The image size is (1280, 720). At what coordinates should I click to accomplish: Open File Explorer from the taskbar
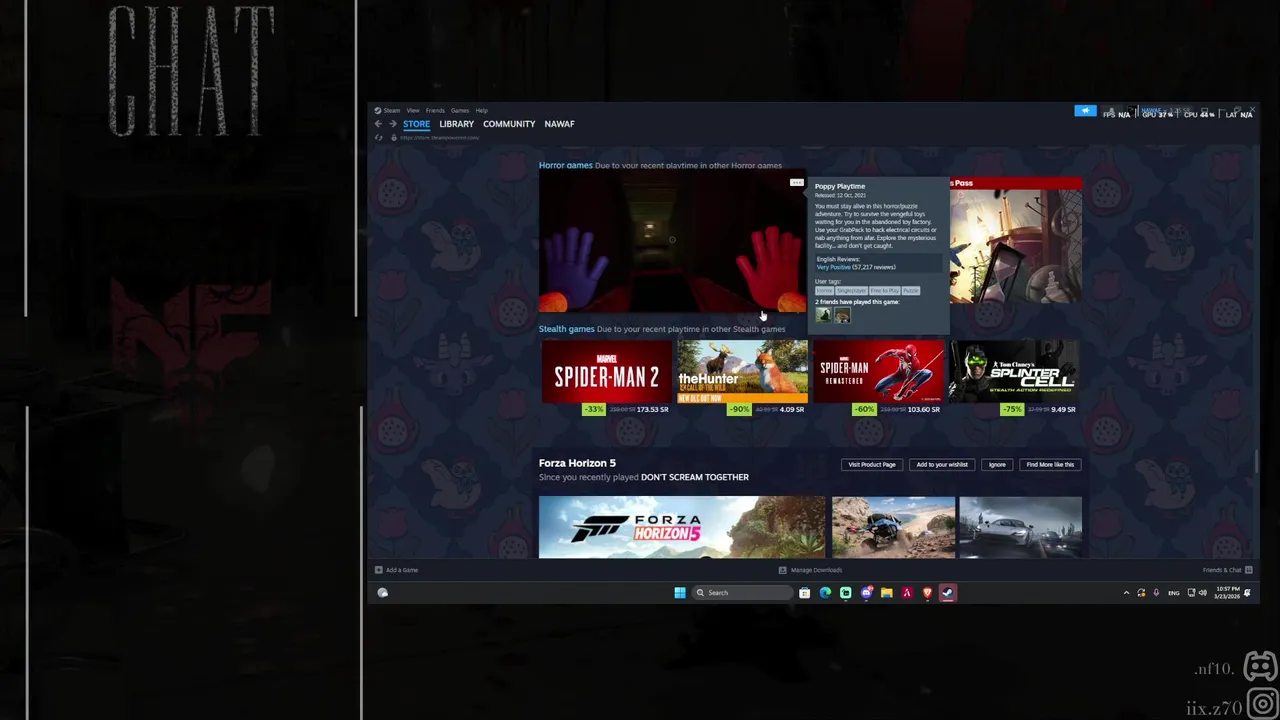point(886,593)
